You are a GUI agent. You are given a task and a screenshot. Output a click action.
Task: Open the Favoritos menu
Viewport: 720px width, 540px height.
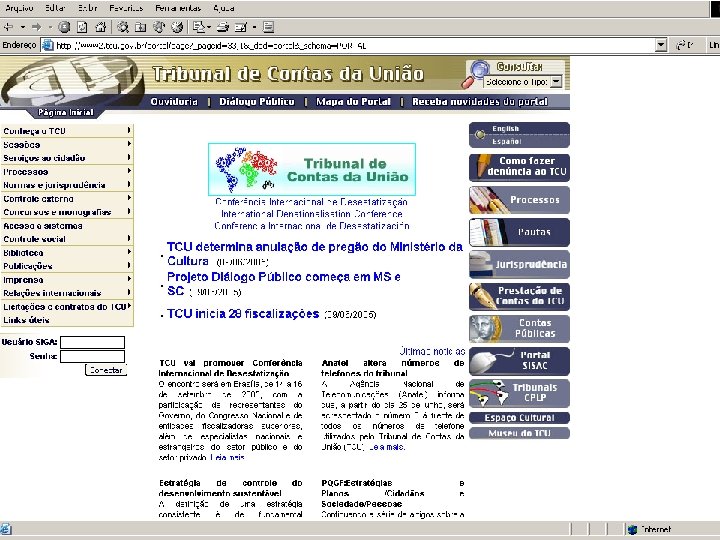tap(126, 8)
